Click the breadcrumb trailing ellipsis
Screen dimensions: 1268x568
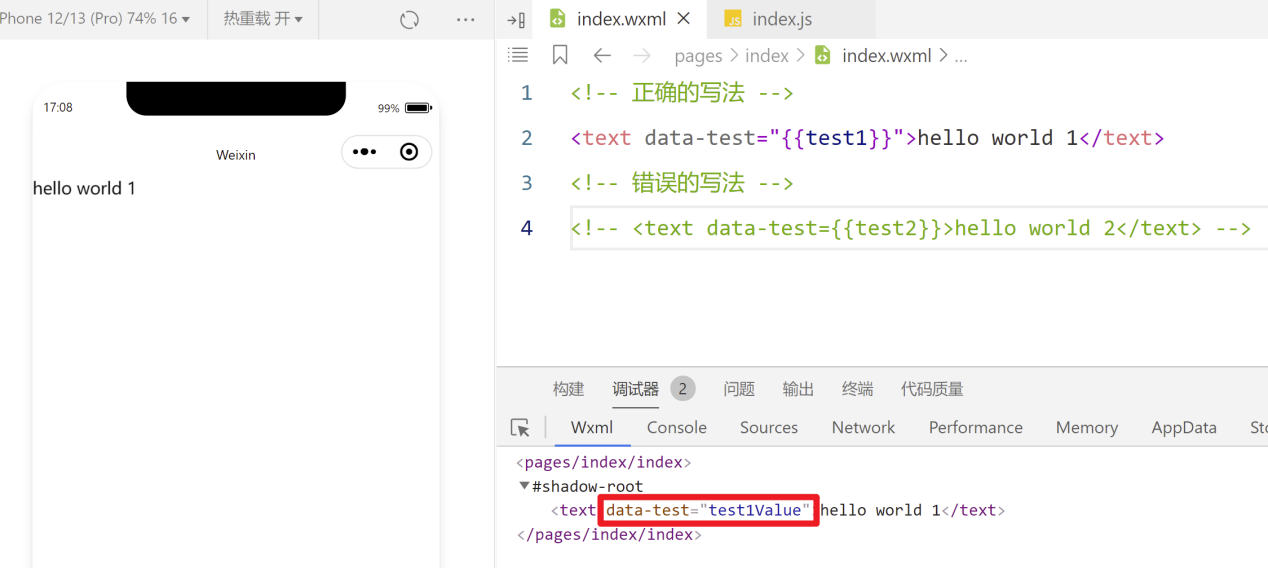pyautogui.click(x=961, y=57)
